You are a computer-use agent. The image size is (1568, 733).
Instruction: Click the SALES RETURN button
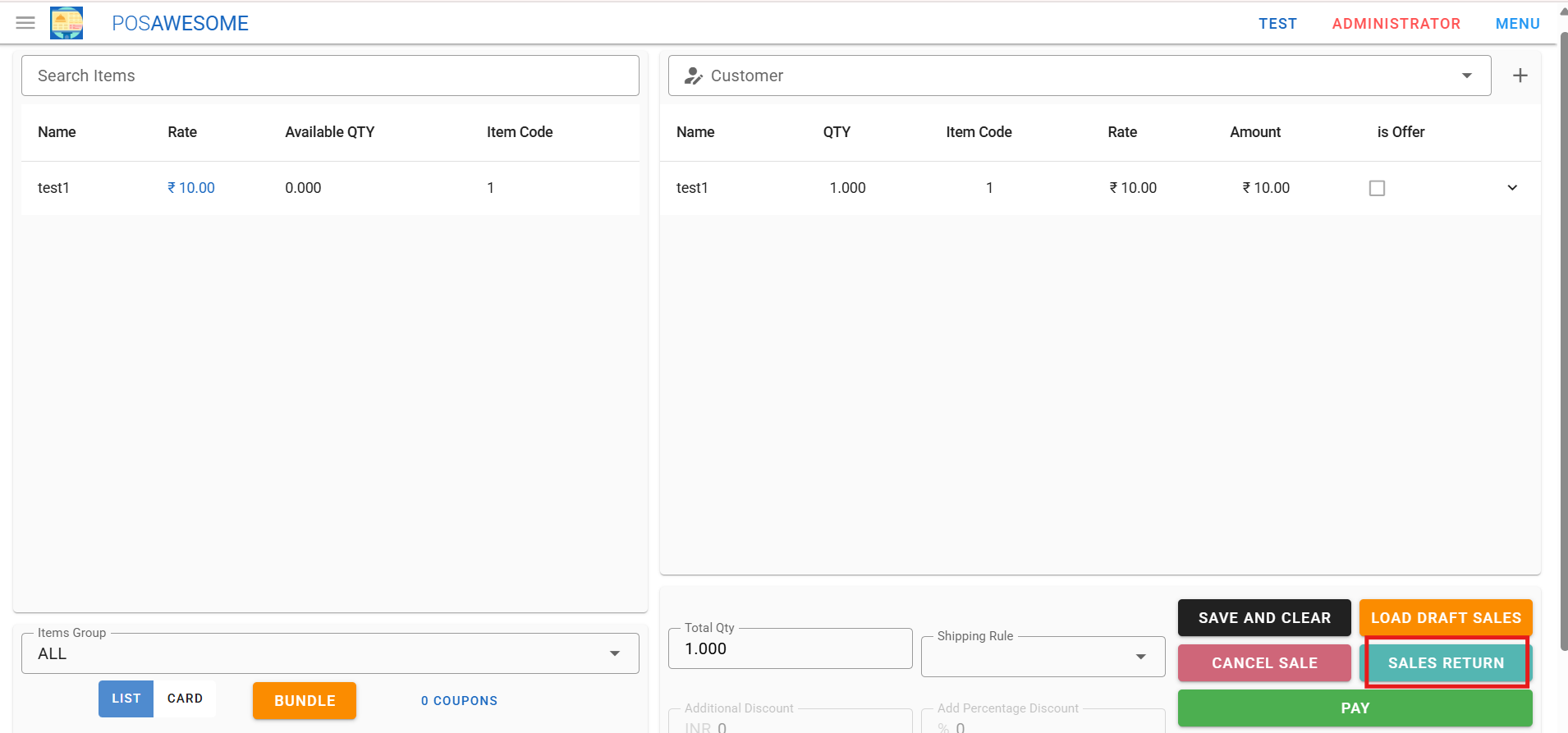[1446, 662]
